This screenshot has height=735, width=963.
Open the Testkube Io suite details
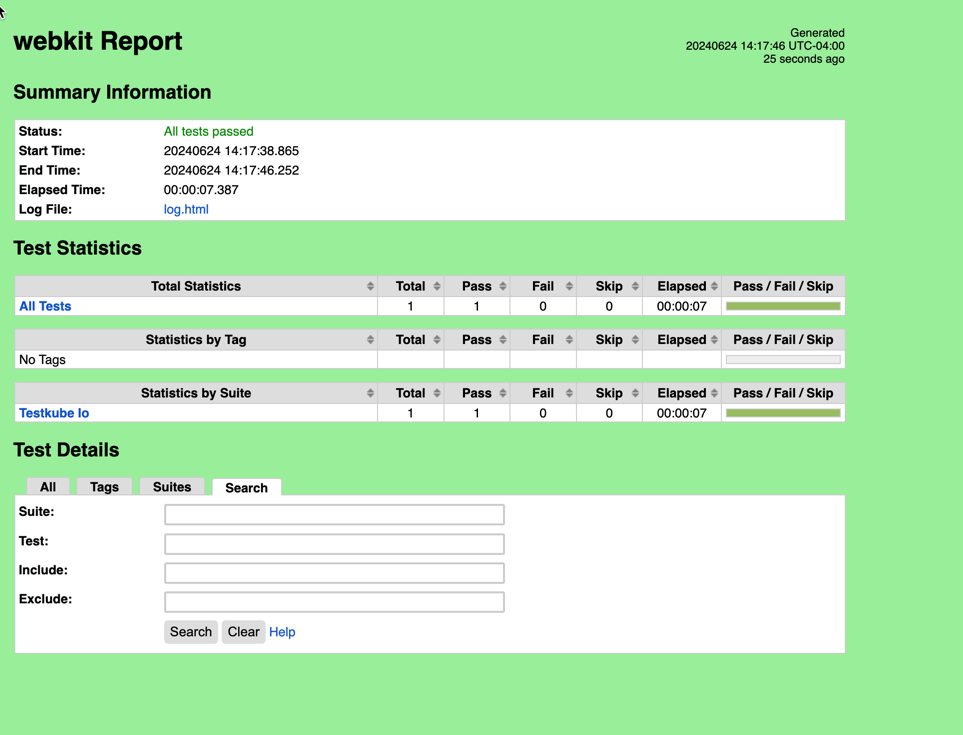[53, 413]
